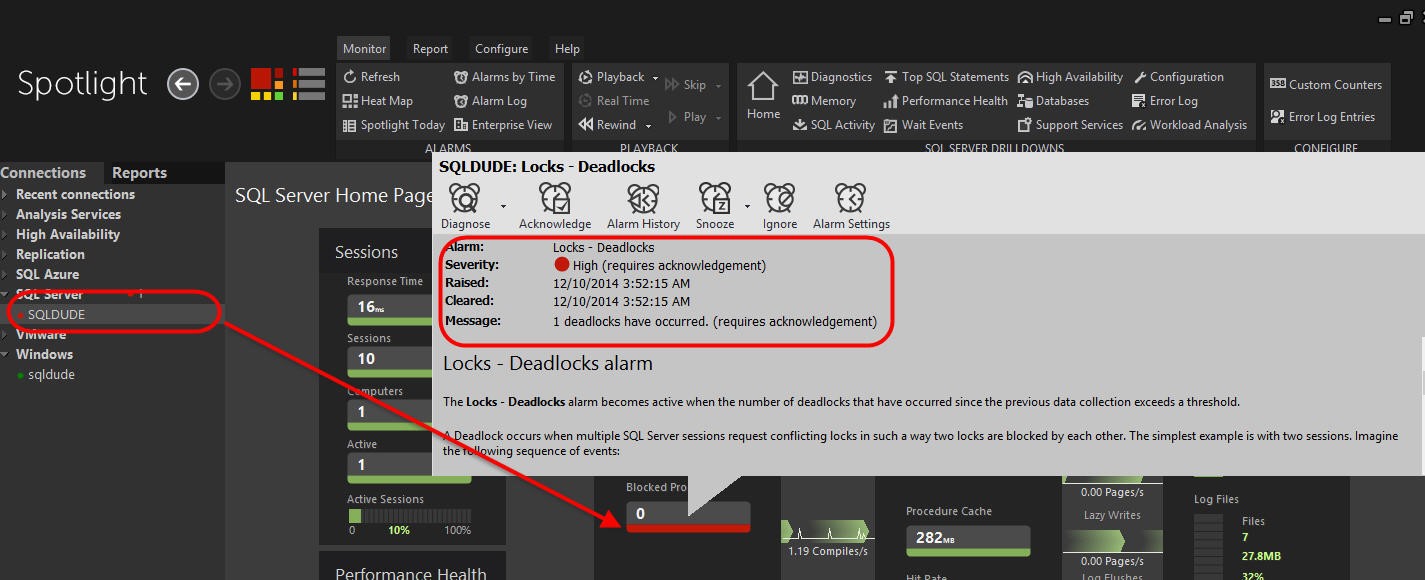Open Heat Map view
Viewport: 1425px width, 580px height.
click(378, 101)
